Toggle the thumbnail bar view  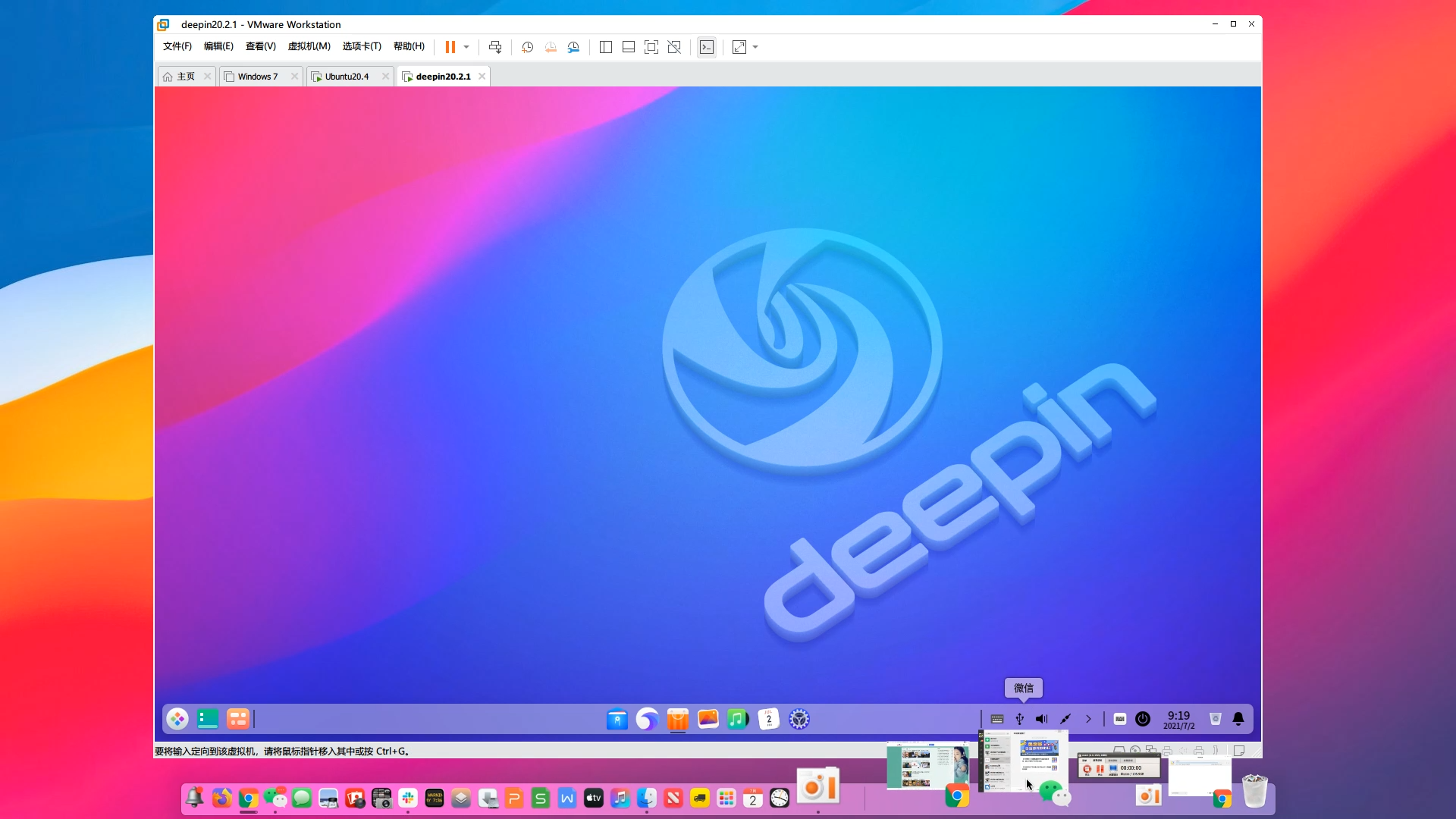tap(628, 47)
